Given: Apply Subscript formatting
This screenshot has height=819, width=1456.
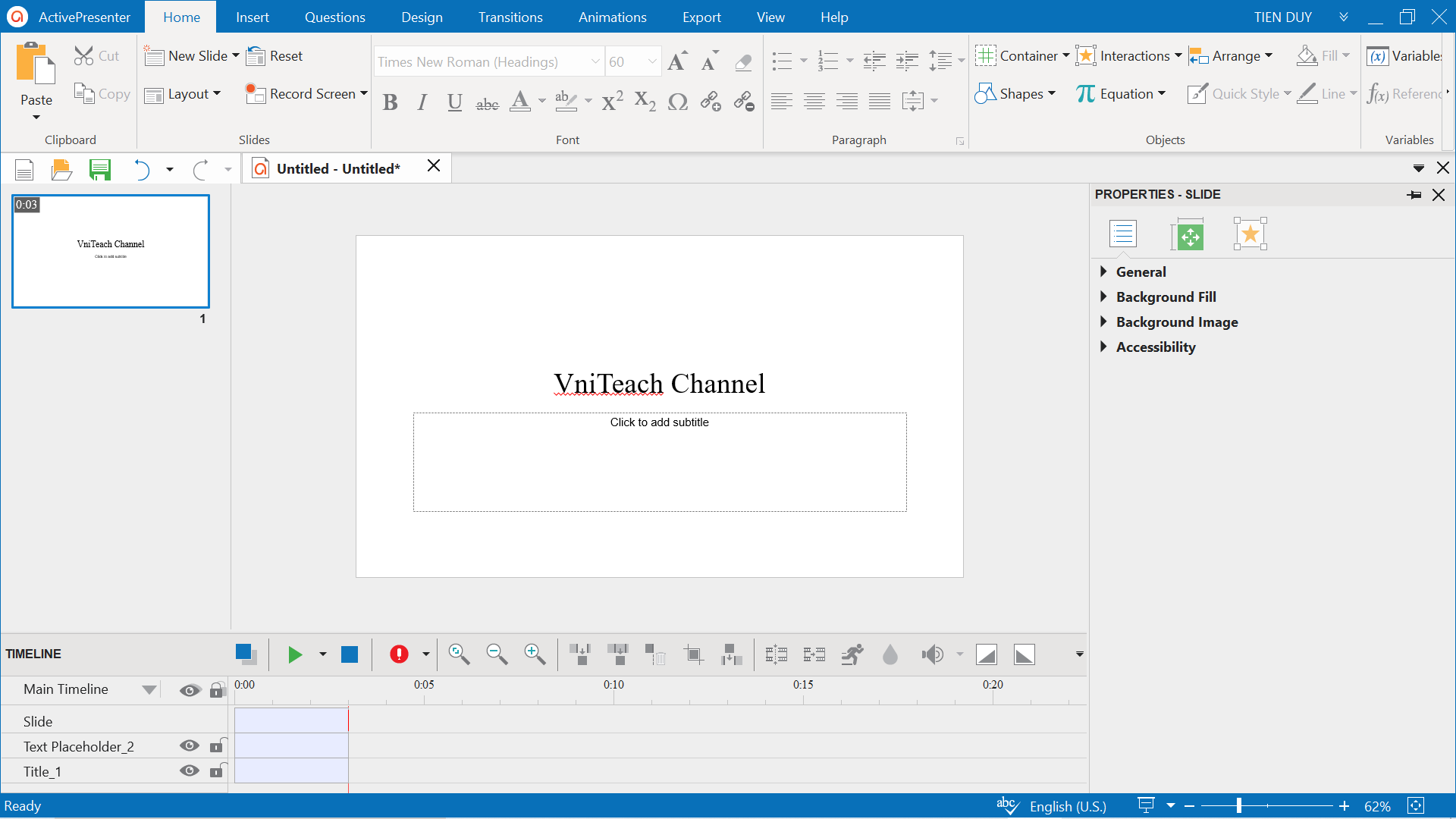Looking at the screenshot, I should [x=645, y=102].
